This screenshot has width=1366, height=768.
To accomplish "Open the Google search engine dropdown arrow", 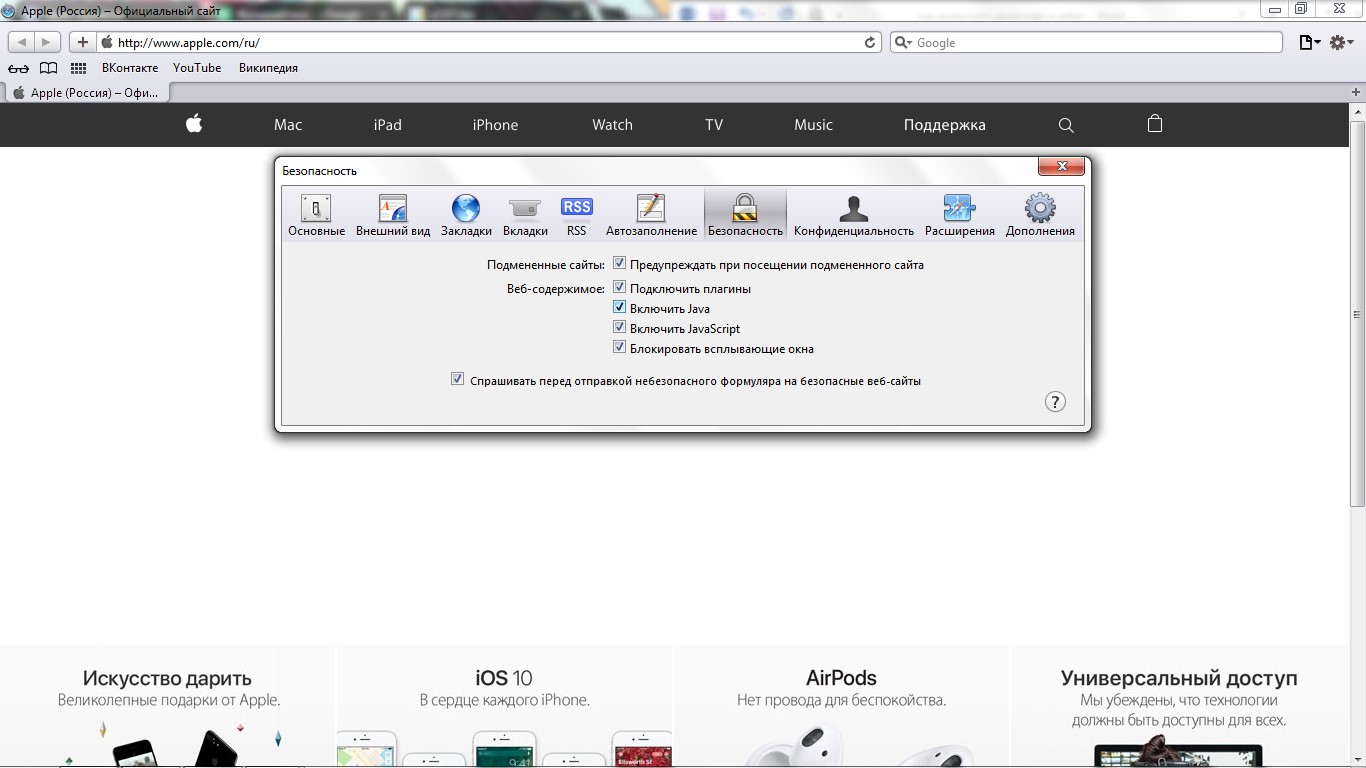I will point(902,42).
